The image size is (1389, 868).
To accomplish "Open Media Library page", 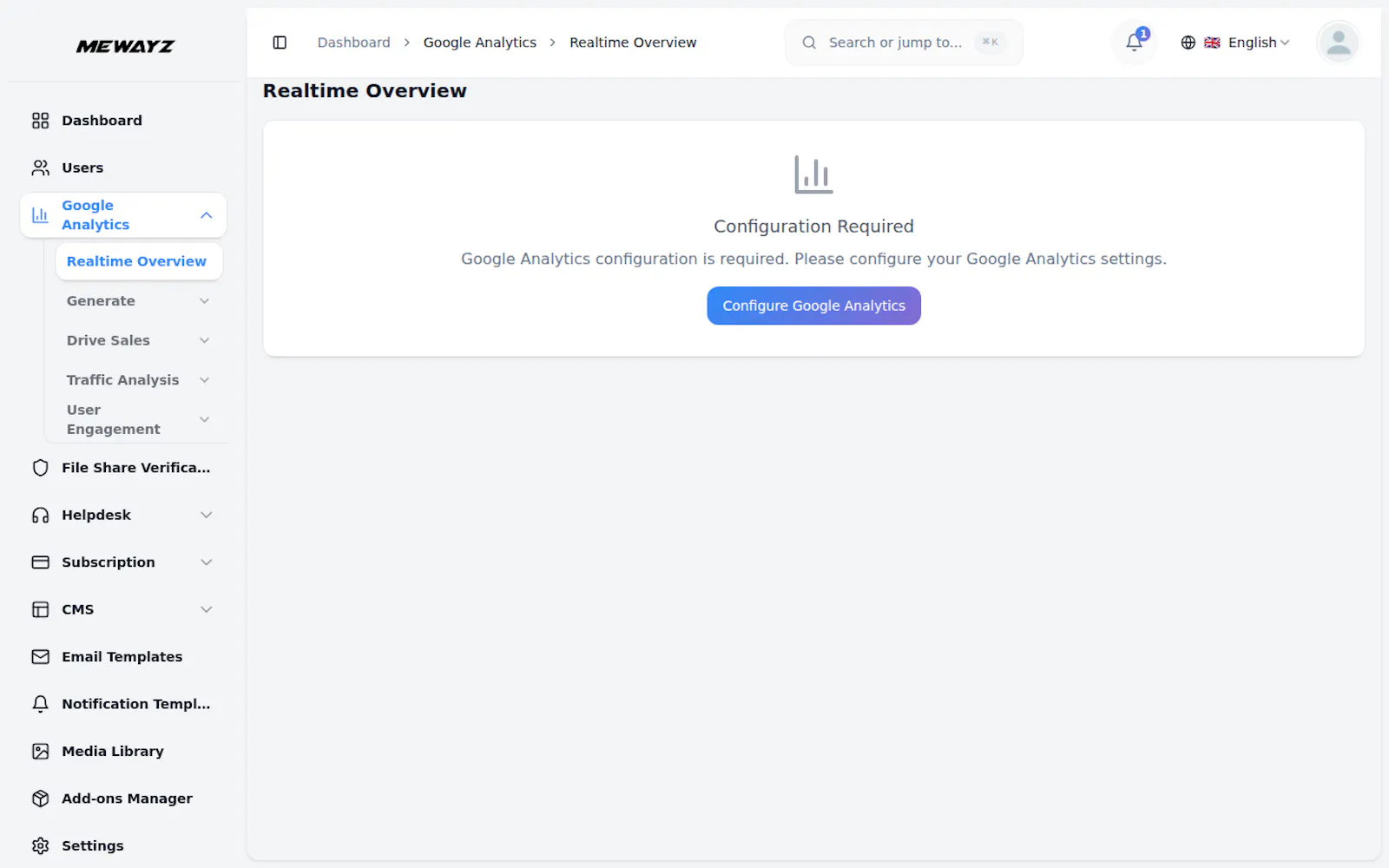I will 123,752.
